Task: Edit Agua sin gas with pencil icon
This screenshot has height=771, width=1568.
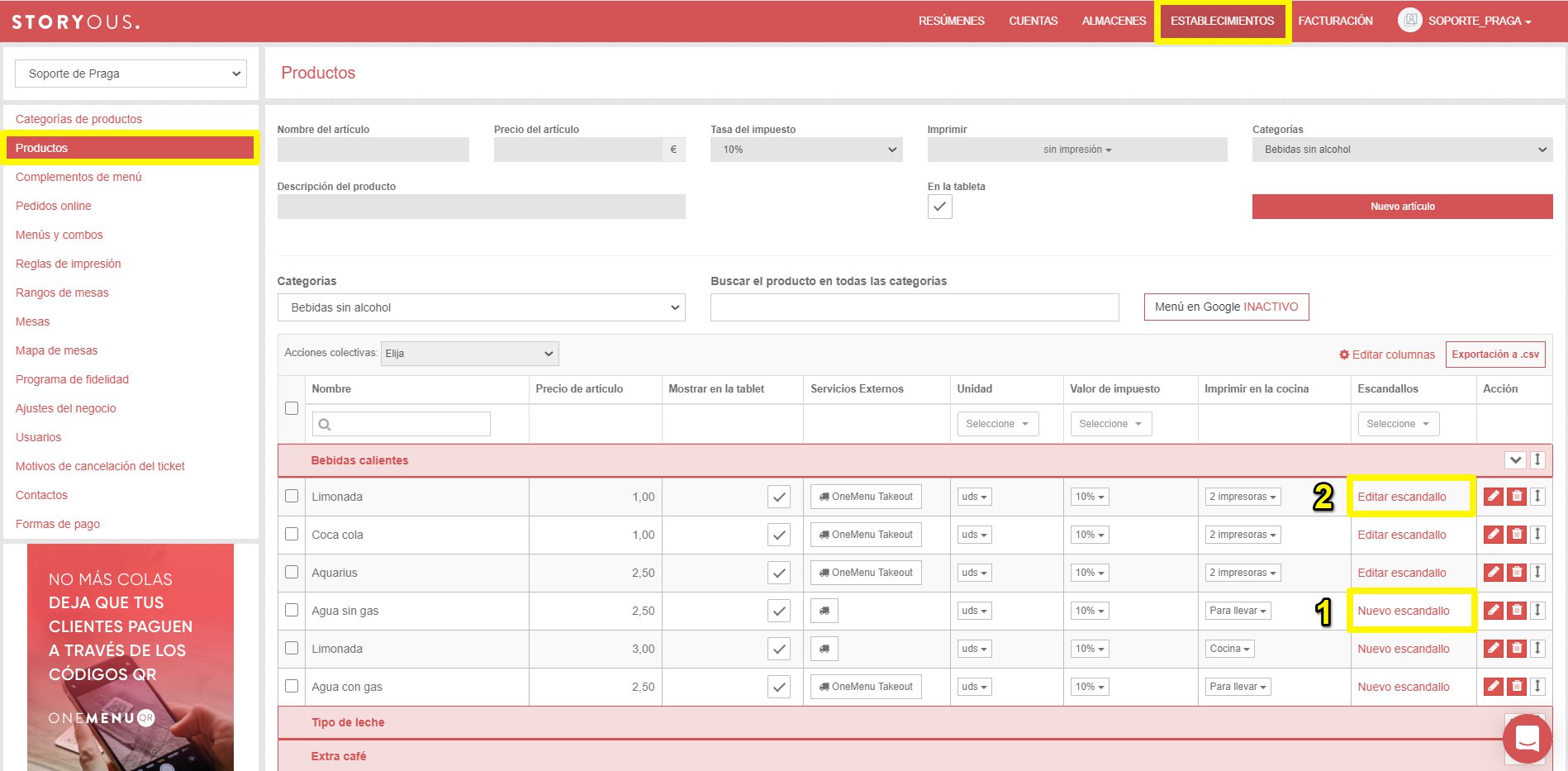Action: point(1493,610)
